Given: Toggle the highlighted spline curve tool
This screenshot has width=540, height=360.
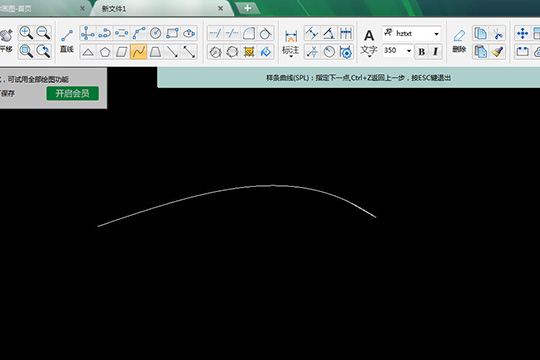Looking at the screenshot, I should coord(138,52).
